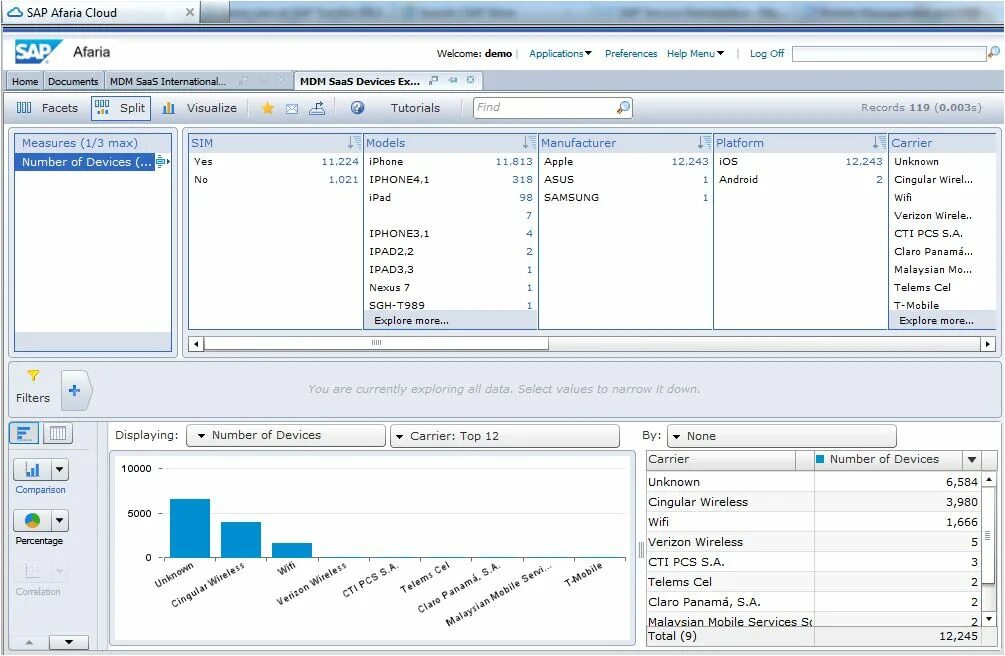Select the Split view button
The width and height of the screenshot is (1005, 656).
pyautogui.click(x=121, y=108)
